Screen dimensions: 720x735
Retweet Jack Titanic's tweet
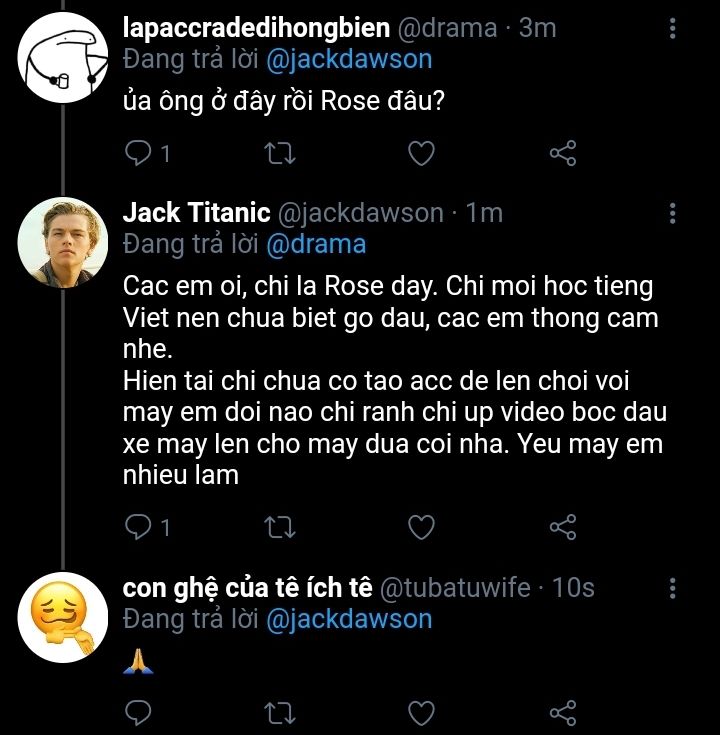click(x=284, y=526)
